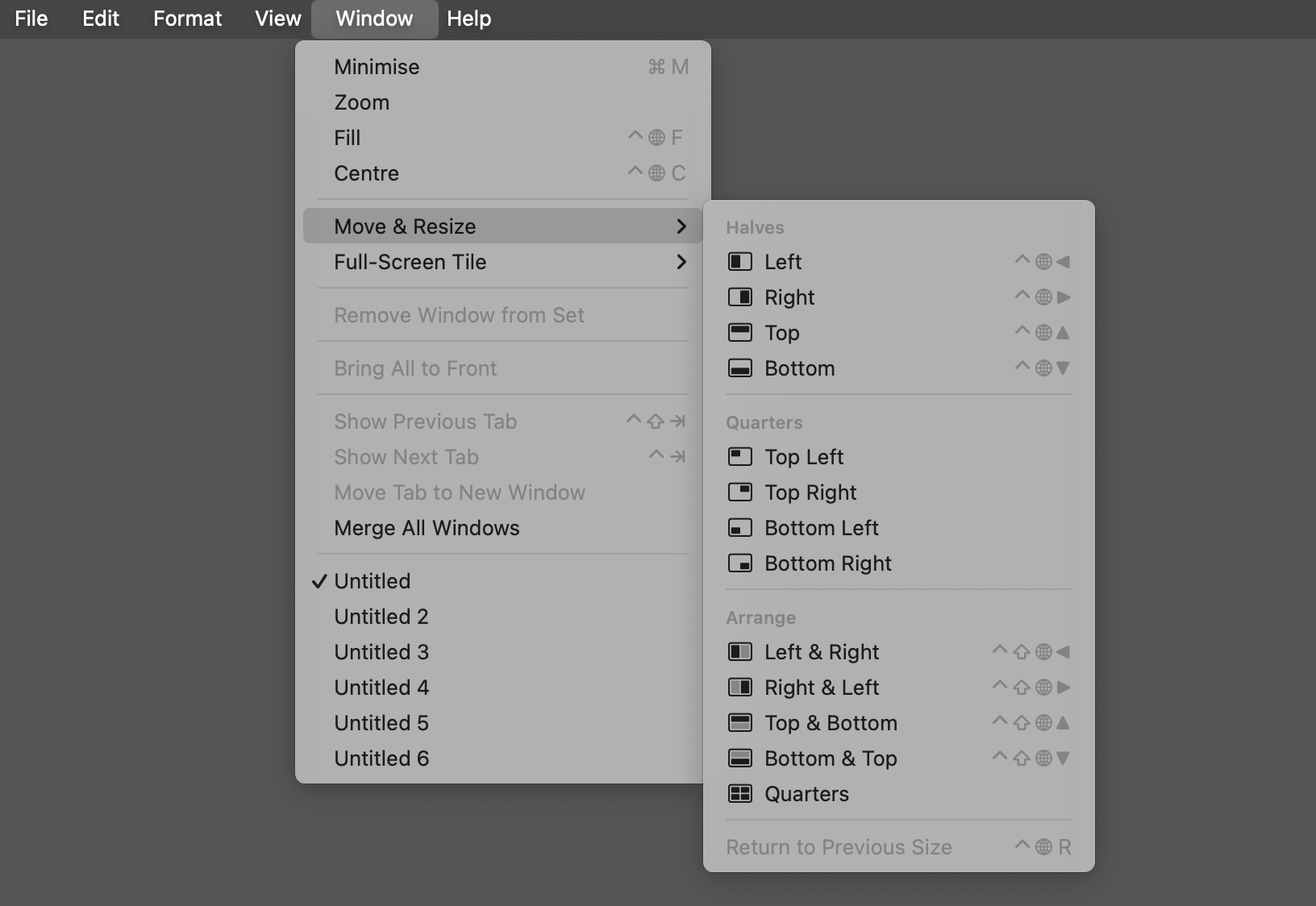The image size is (1316, 906).
Task: Select Centre to centre the window
Action: (503, 173)
